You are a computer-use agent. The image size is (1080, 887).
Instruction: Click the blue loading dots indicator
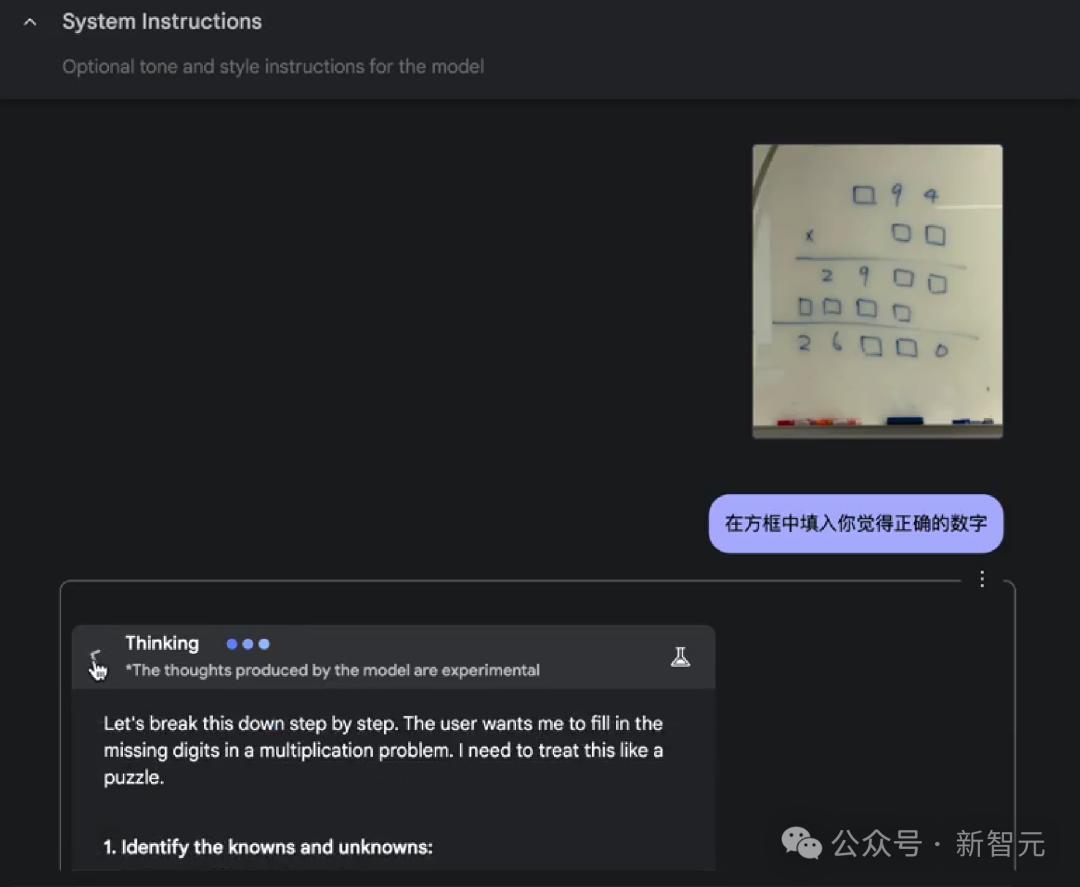pos(248,644)
